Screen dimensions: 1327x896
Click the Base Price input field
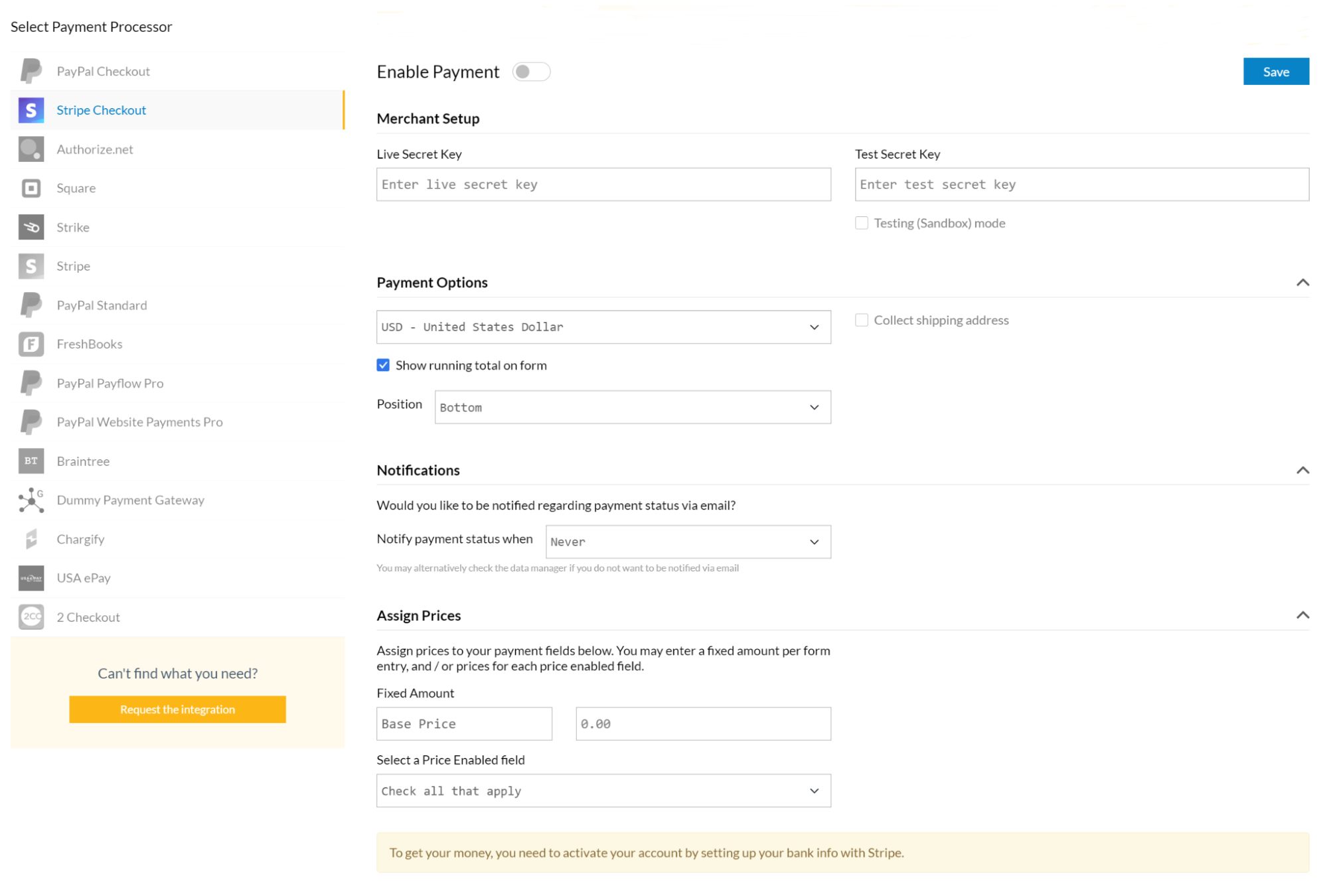click(464, 723)
